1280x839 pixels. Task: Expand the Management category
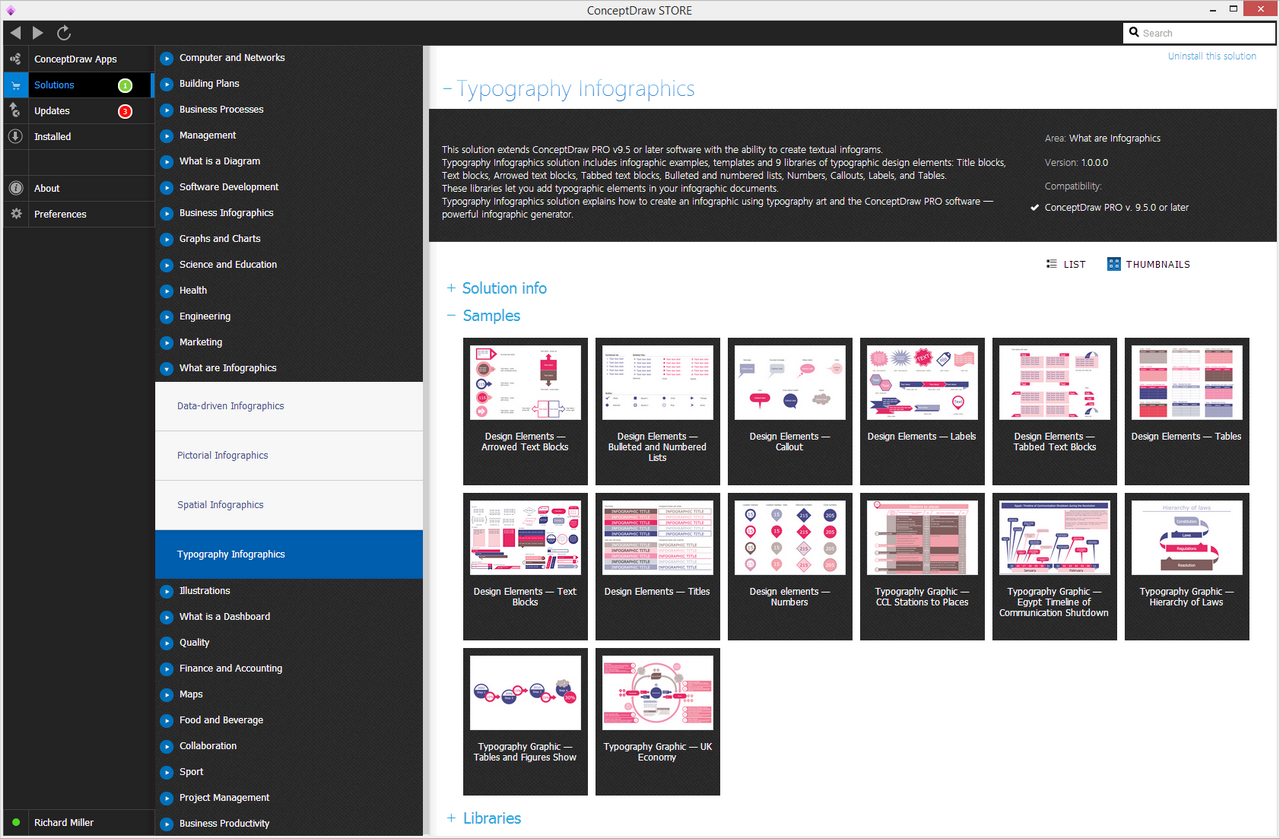[167, 136]
